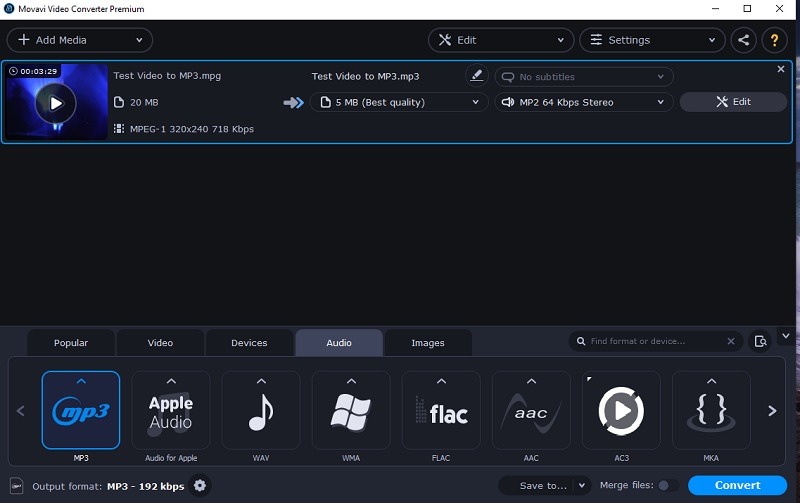800x503 pixels.
Task: Select the FLAC format icon
Action: point(441,410)
